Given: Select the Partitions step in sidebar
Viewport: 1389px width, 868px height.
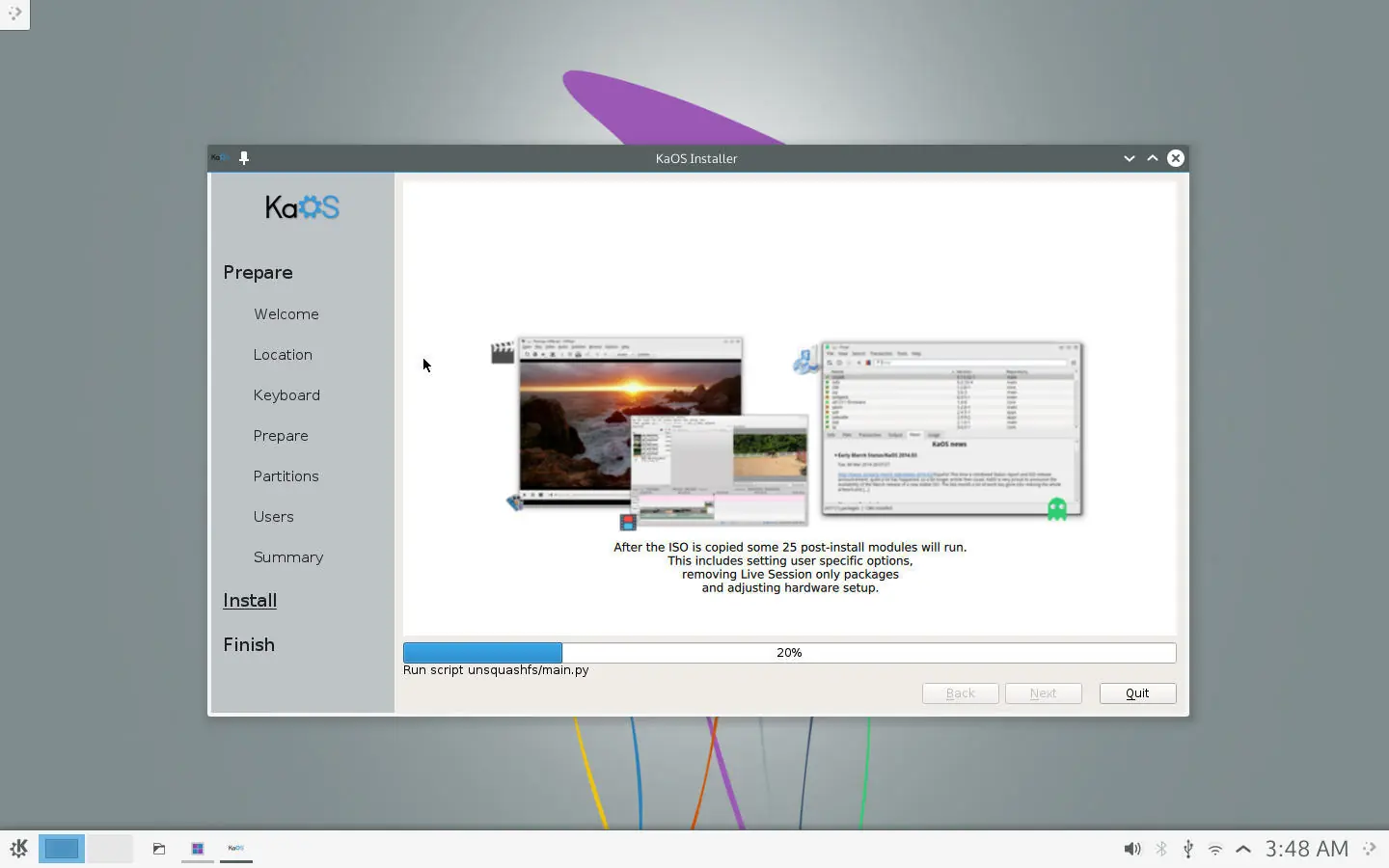Looking at the screenshot, I should (x=286, y=476).
